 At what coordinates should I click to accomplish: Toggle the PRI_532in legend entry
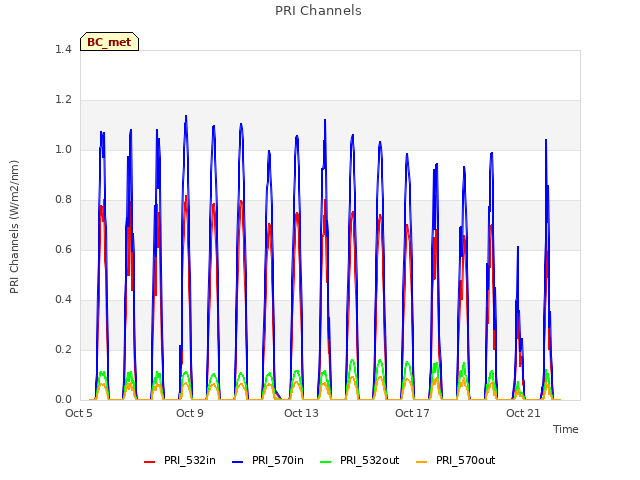[x=180, y=460]
